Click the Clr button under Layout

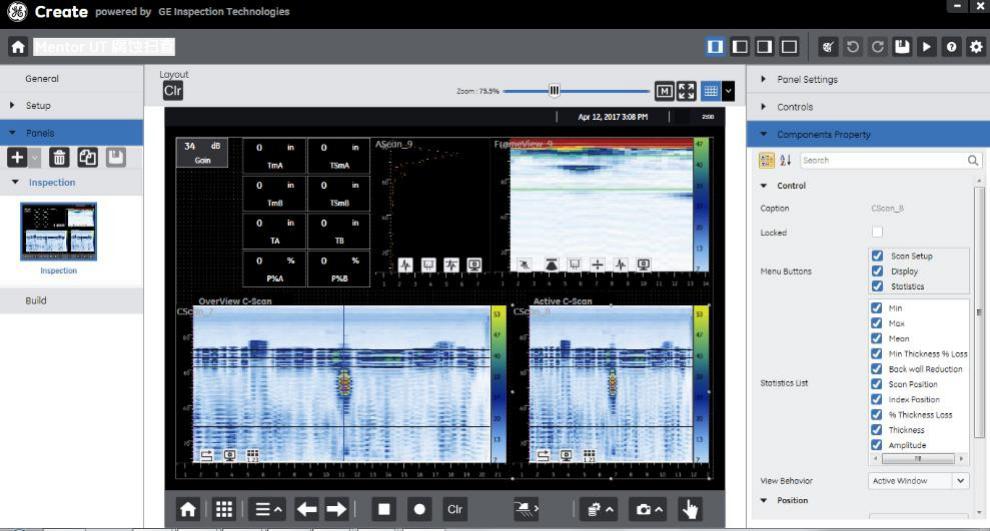coord(173,91)
